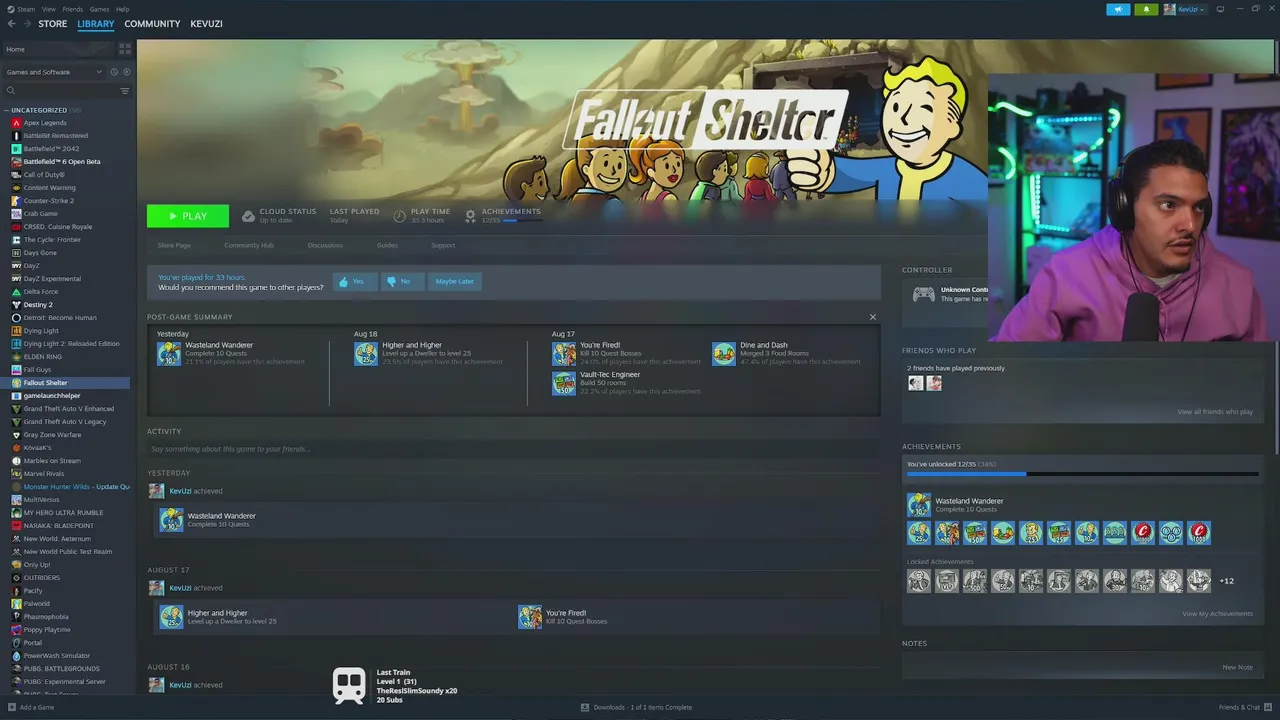The width and height of the screenshot is (1280, 720).
Task: Open the Community Hub link
Action: (249, 245)
